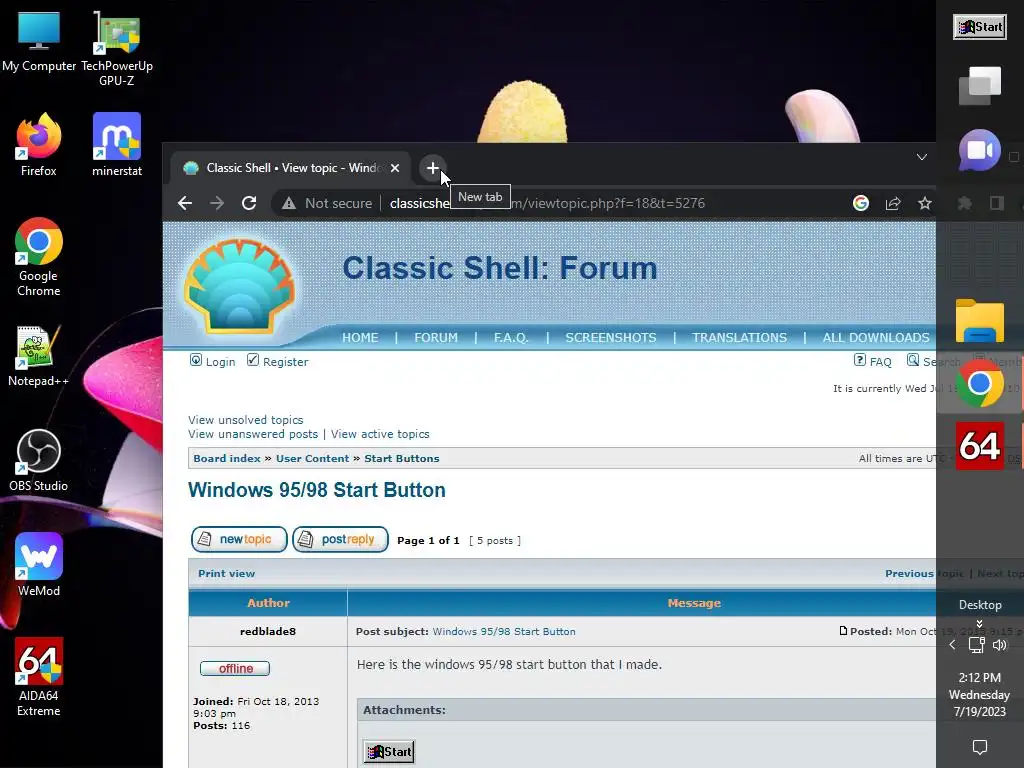This screenshot has height=768, width=1024.
Task: Click AIDA64 icon on taskbar
Action: click(x=980, y=446)
